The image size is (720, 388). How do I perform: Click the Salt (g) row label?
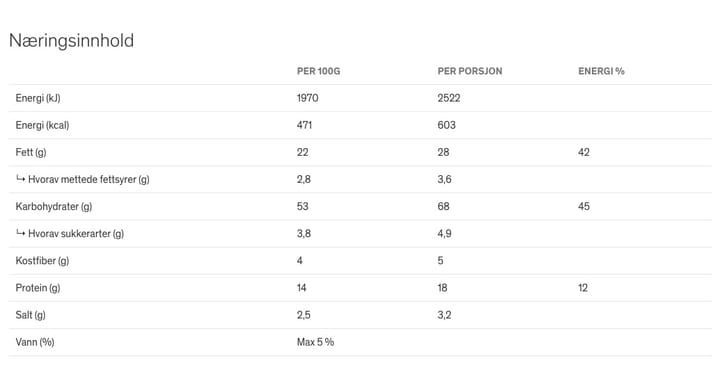click(x=30, y=315)
